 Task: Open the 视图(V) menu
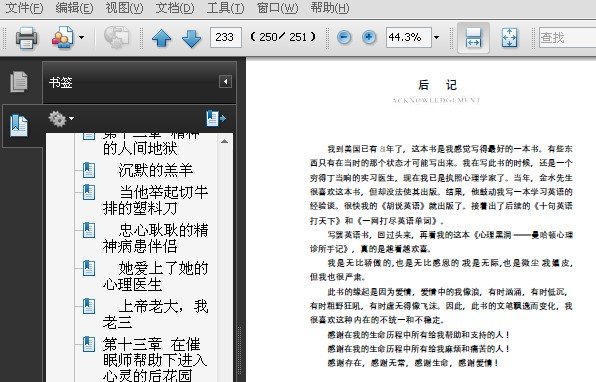124,8
